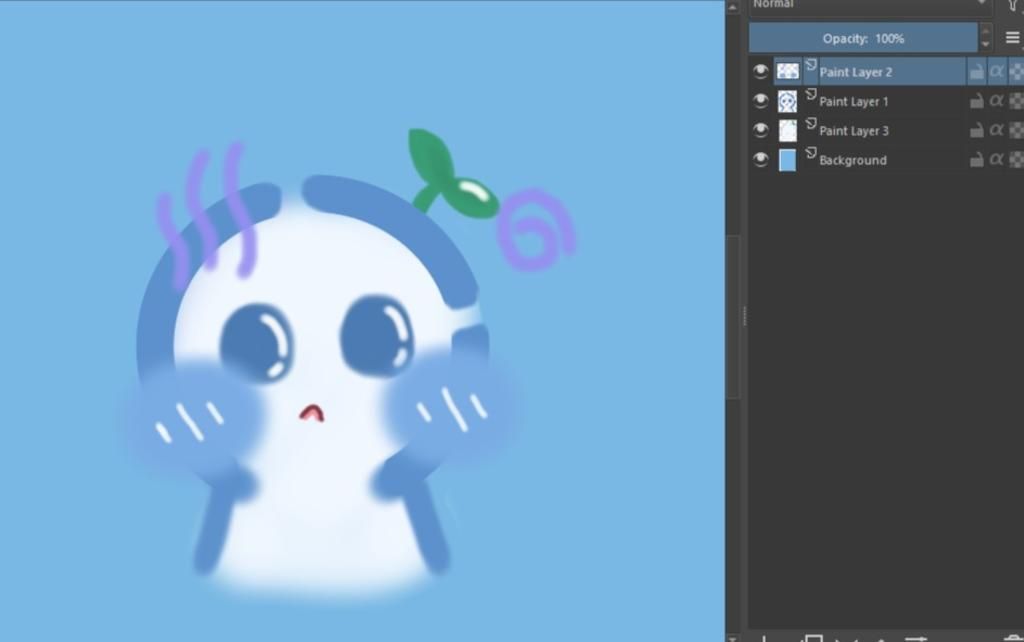Toggle inherit alpha checker icon on Paint Layer 2

[x=1017, y=71]
